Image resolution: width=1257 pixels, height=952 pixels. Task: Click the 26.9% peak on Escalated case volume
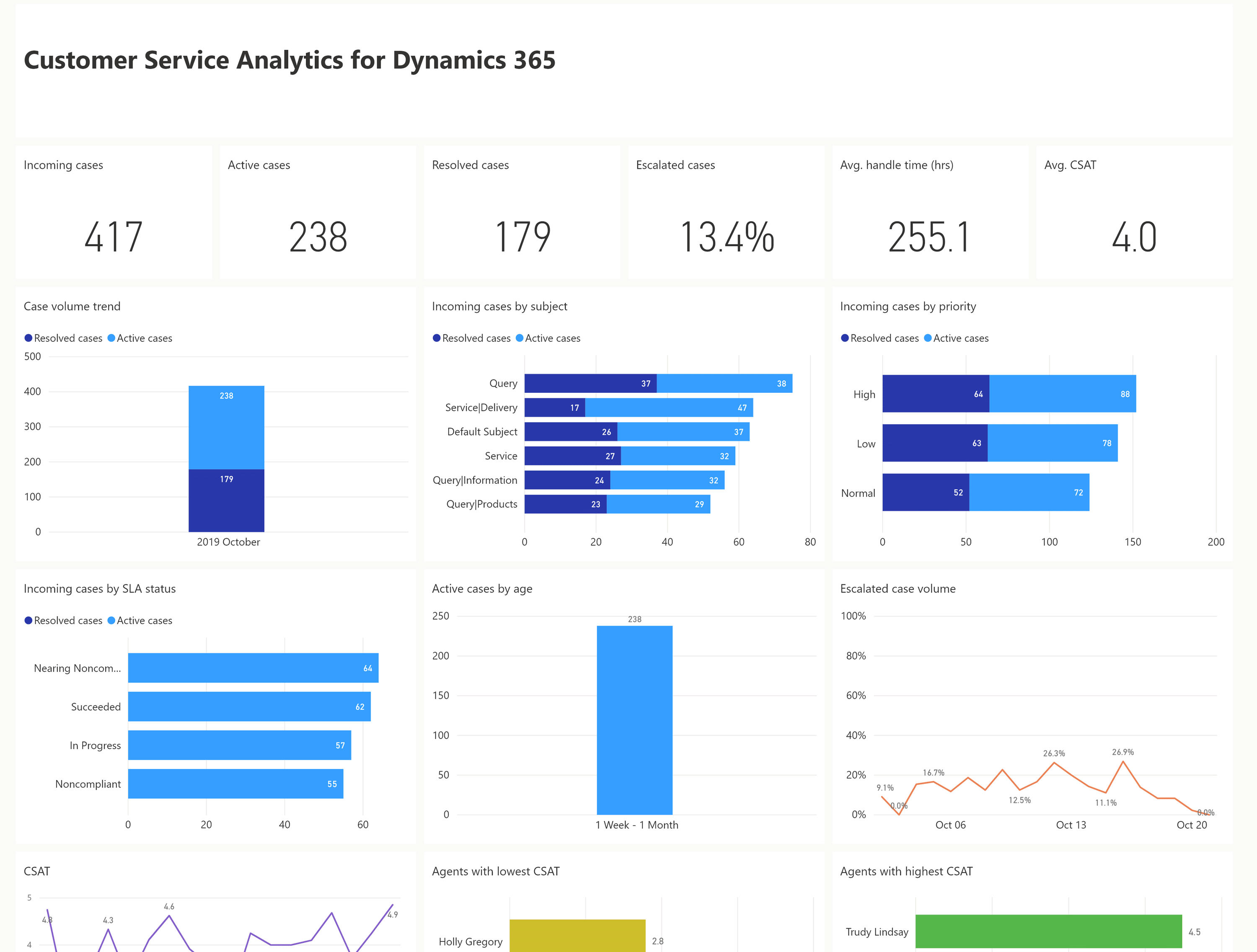(1123, 761)
